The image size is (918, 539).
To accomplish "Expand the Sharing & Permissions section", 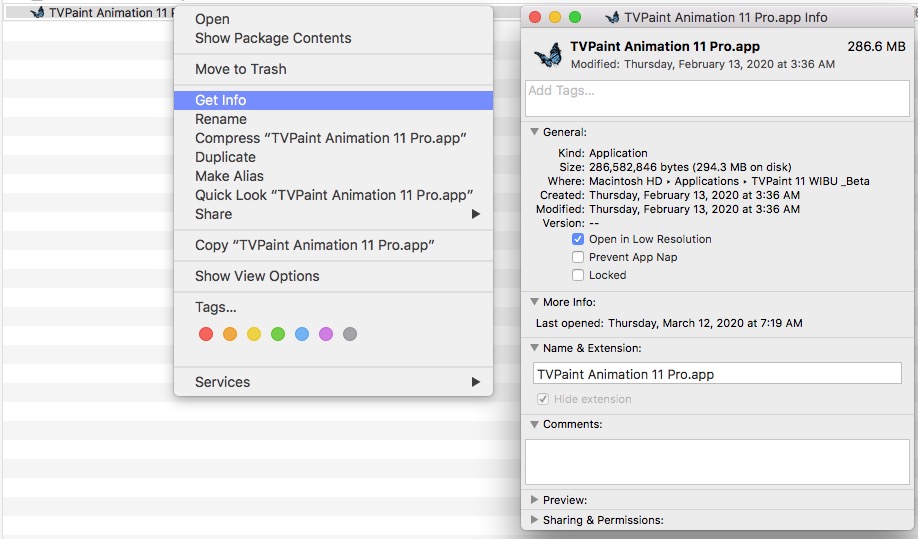I will [x=534, y=520].
